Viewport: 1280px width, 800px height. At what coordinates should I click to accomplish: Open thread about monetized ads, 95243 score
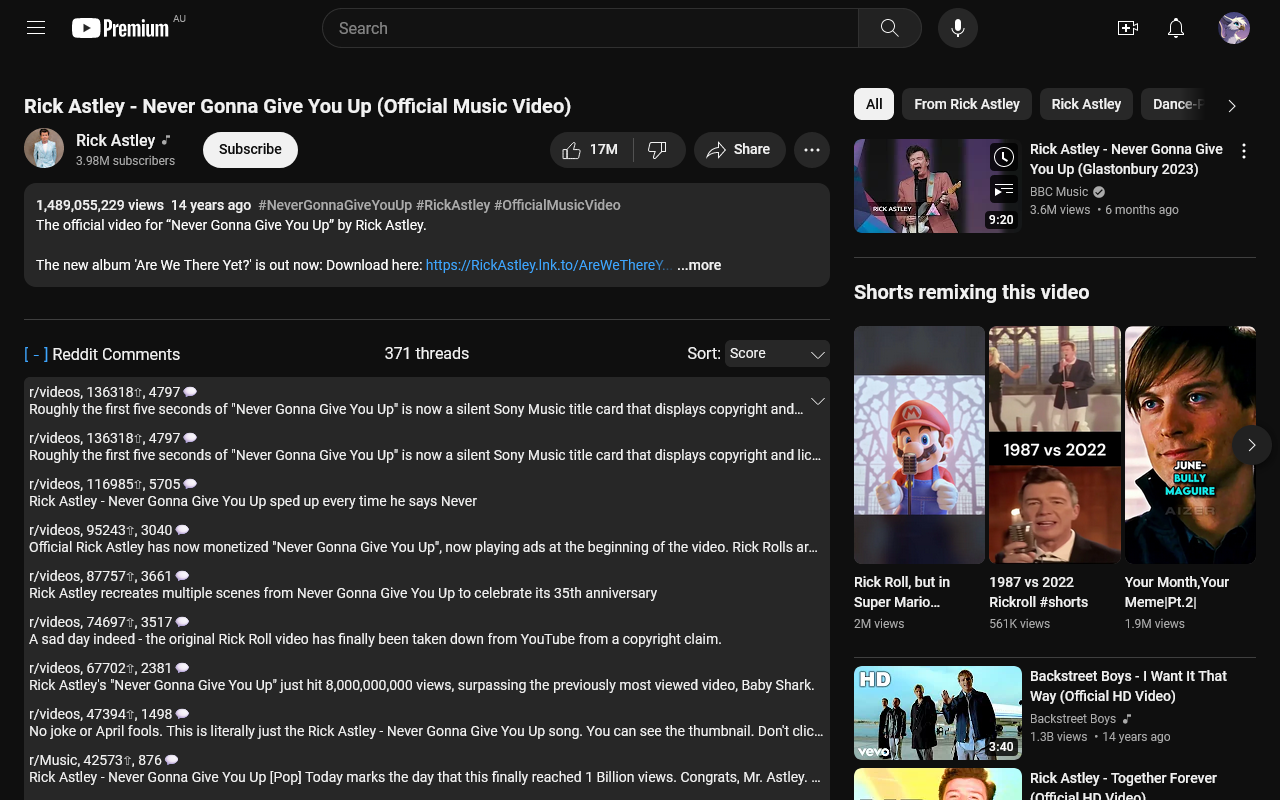pos(423,547)
